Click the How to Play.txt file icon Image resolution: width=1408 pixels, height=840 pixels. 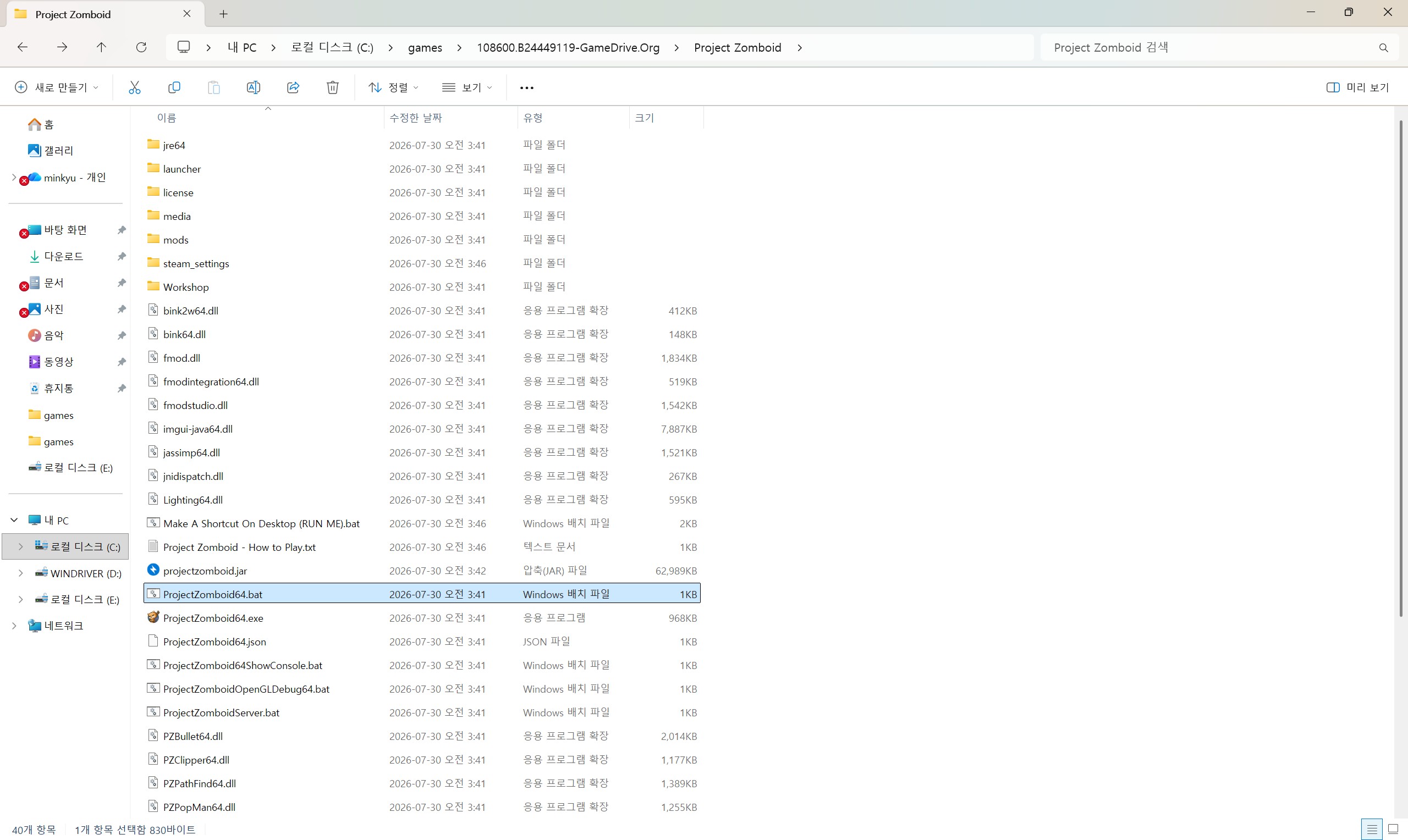coord(153,546)
